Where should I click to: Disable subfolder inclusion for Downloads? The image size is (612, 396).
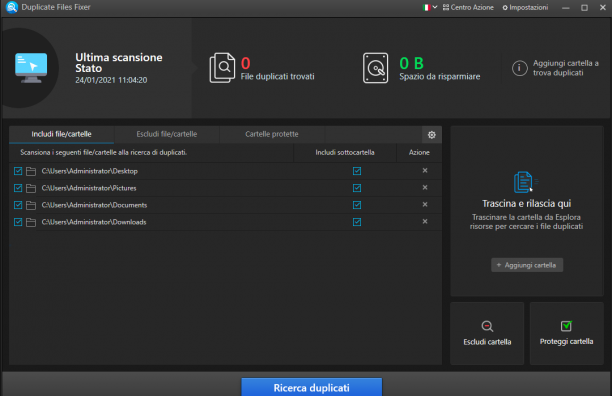pyautogui.click(x=357, y=222)
